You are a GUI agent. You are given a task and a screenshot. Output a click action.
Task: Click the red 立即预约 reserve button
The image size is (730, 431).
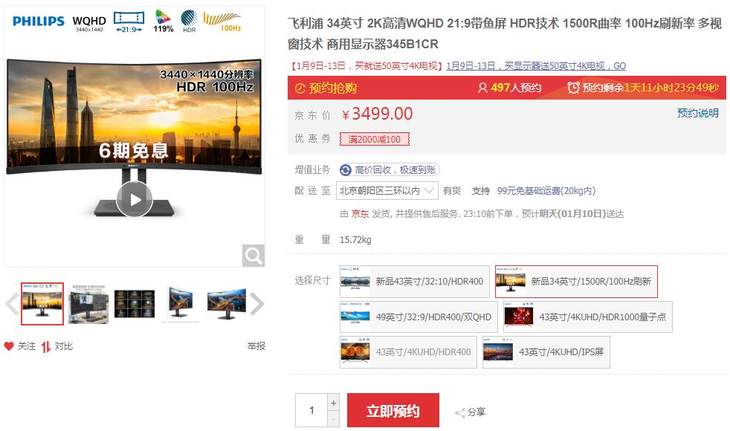[393, 410]
